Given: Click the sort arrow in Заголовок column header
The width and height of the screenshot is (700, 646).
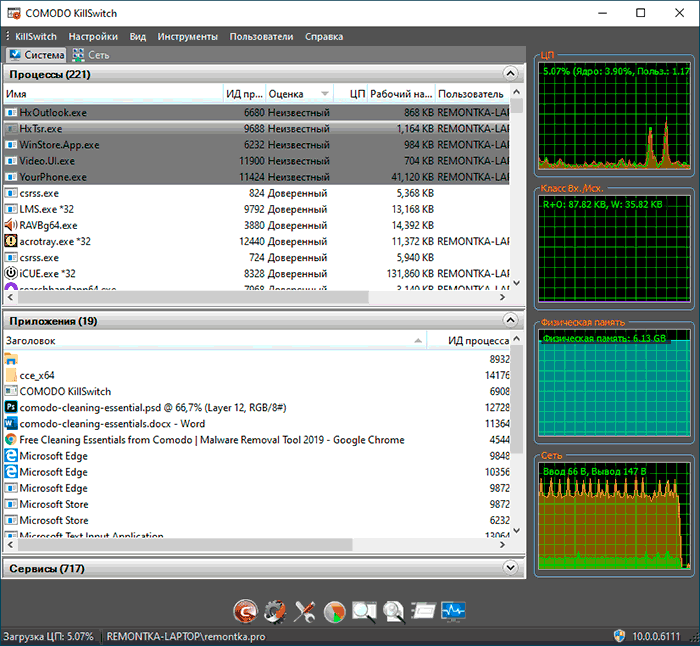Looking at the screenshot, I should pyautogui.click(x=418, y=341).
